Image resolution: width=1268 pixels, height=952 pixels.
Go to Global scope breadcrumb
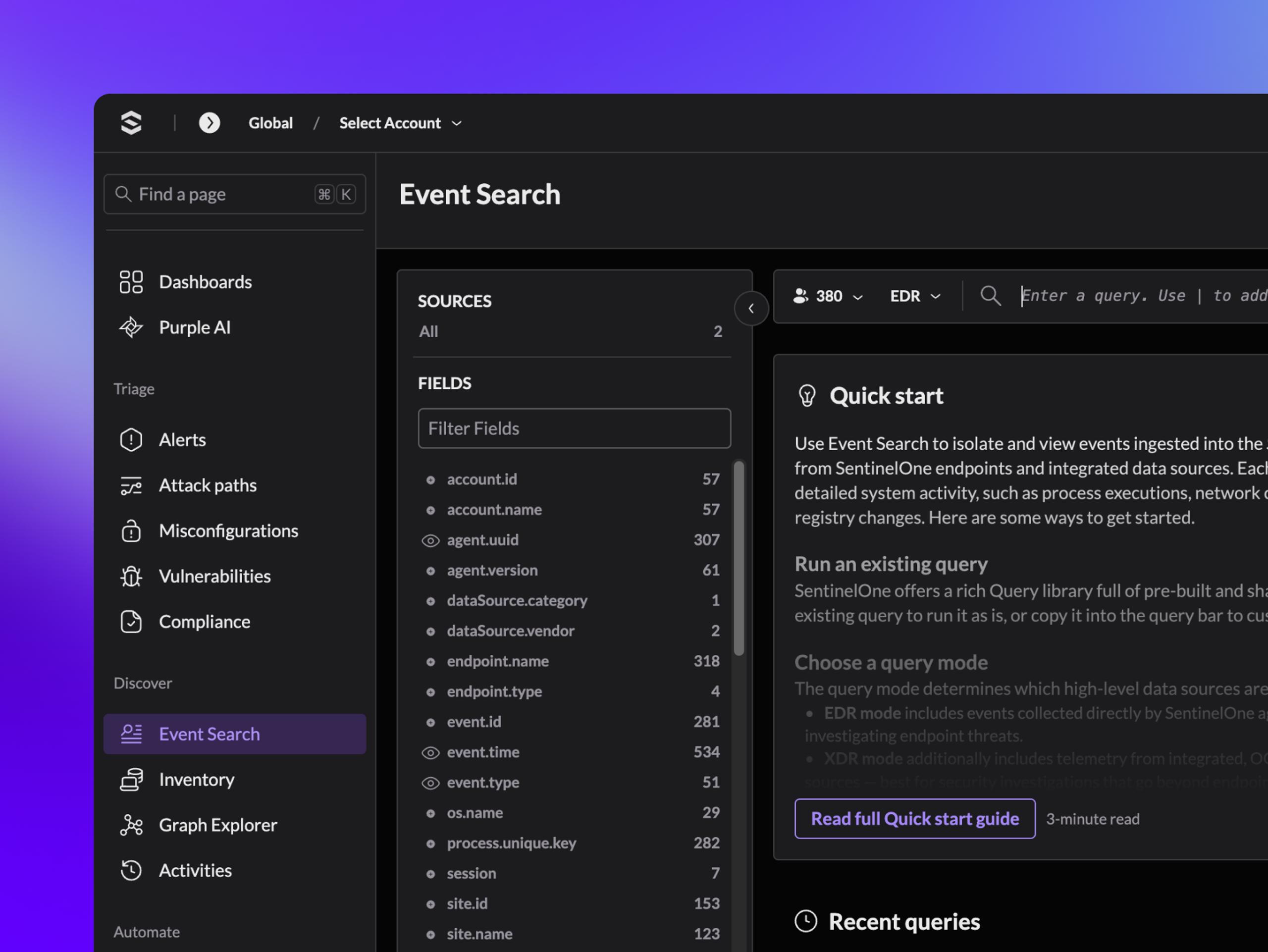click(270, 123)
